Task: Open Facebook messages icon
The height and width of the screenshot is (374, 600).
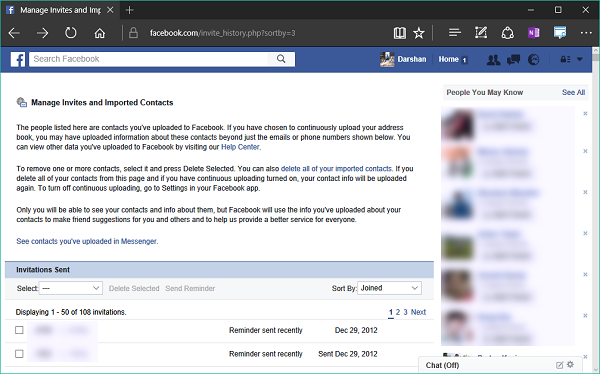Action: click(x=513, y=59)
